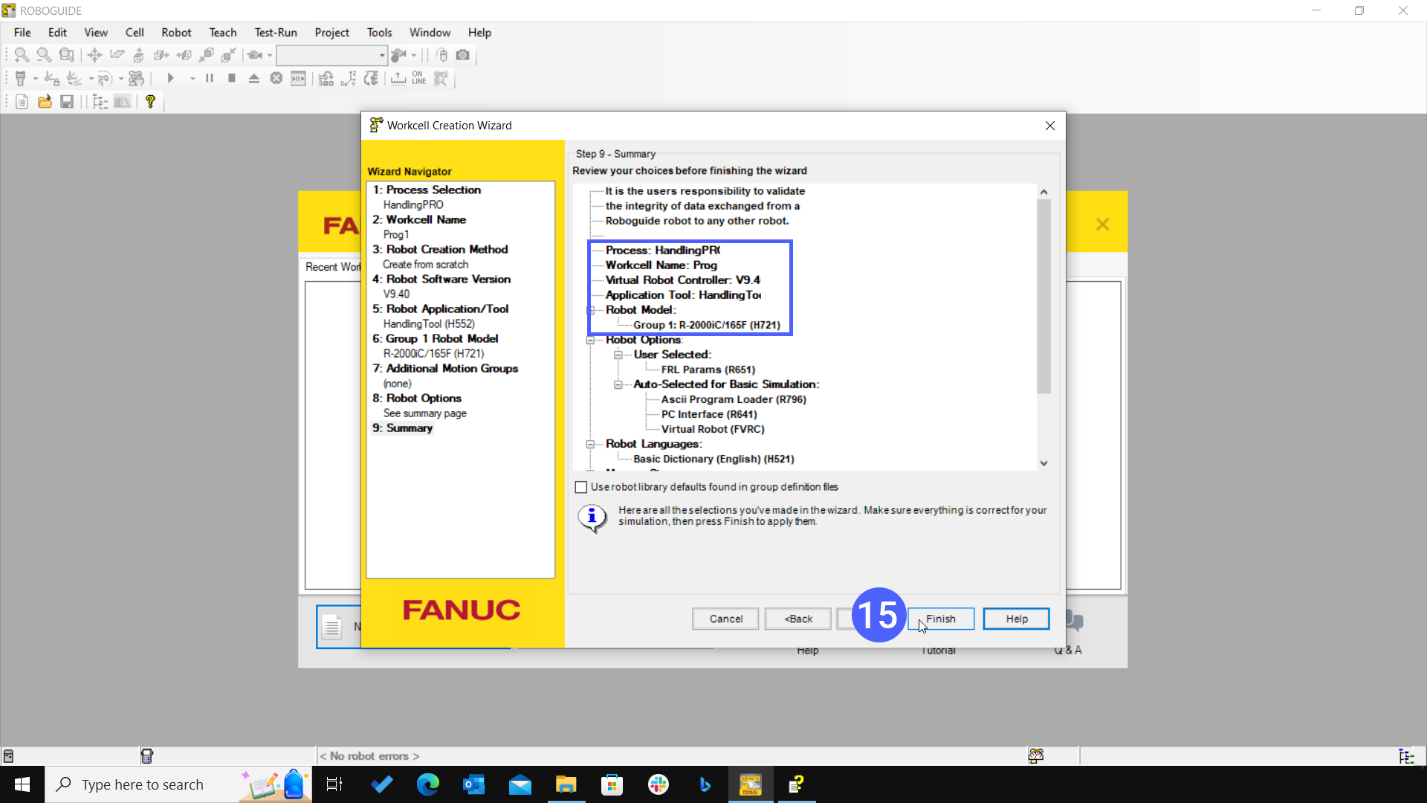The image size is (1427, 803).
Task: Take a screenshot with the camera capture icon
Action: tap(463, 55)
